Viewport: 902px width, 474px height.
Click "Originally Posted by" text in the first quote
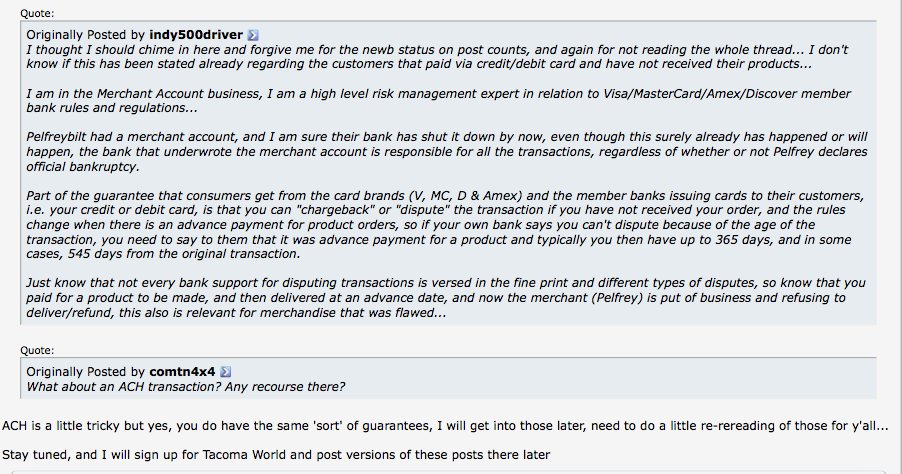click(x=86, y=35)
